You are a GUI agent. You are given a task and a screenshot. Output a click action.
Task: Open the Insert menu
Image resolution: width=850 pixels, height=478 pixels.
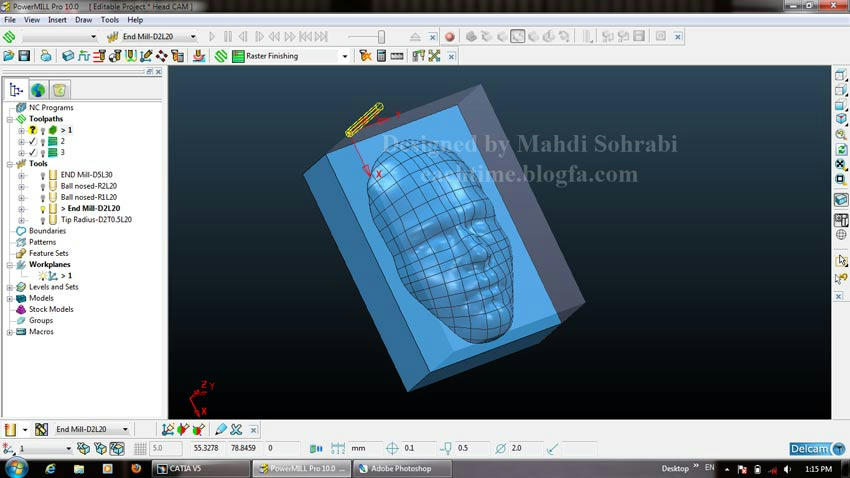point(57,20)
